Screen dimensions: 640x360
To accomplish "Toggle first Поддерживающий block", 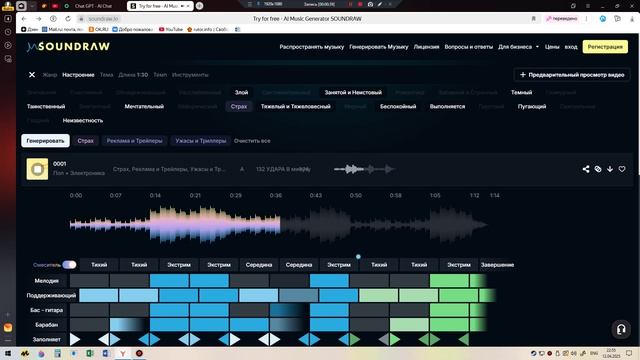I will tap(98, 295).
